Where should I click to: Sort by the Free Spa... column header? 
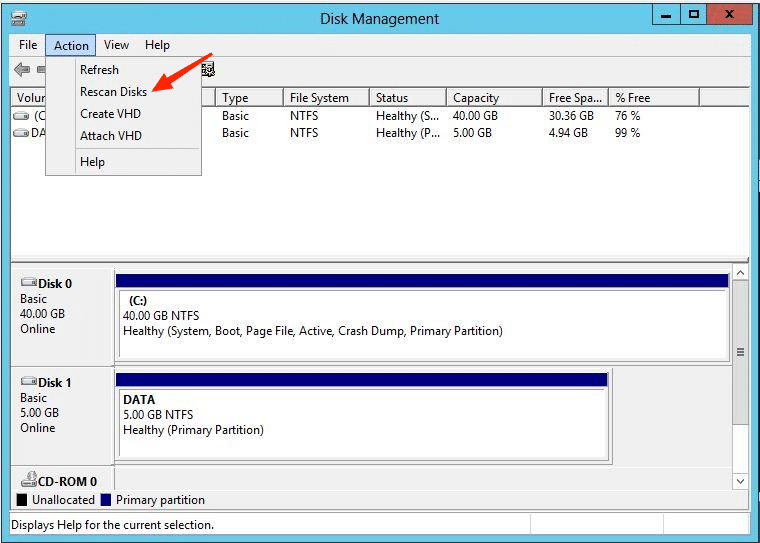click(575, 98)
